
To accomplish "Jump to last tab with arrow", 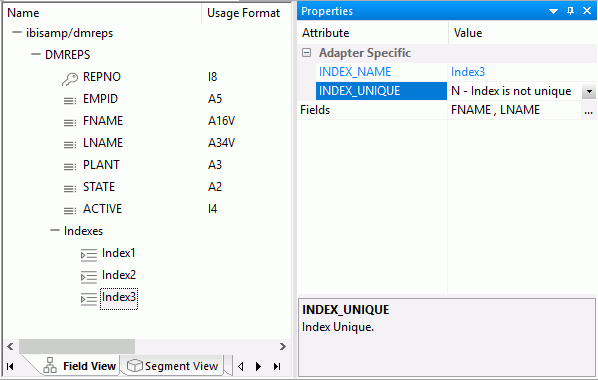I will pos(277,366).
